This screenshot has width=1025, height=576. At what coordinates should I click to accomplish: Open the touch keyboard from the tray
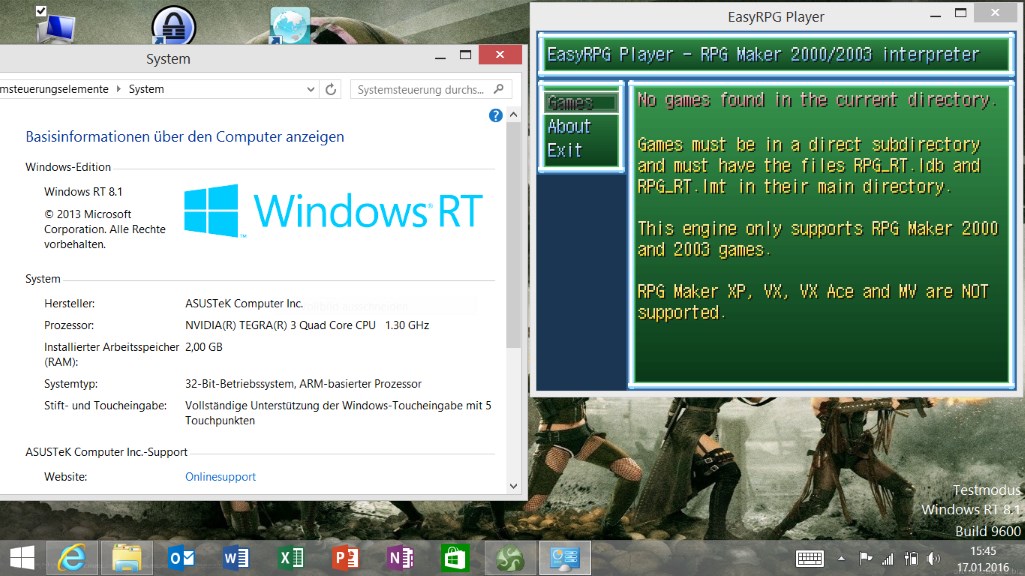pos(810,558)
